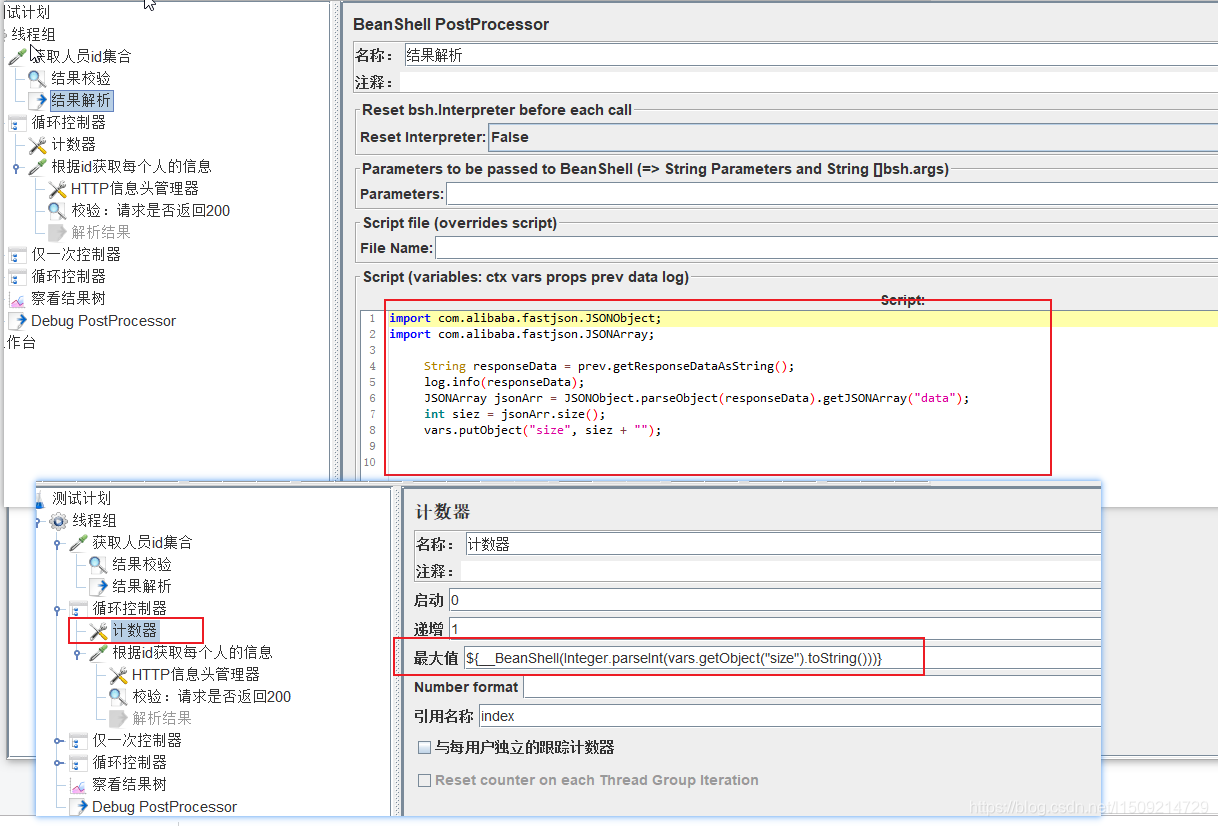Click the HTTP信息头管理器 icon in 计数器 window tree

[x=118, y=675]
